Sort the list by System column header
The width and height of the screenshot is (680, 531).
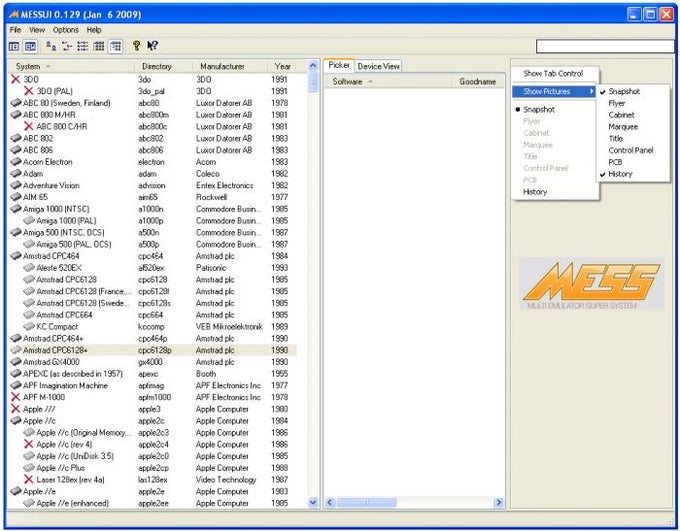72,66
